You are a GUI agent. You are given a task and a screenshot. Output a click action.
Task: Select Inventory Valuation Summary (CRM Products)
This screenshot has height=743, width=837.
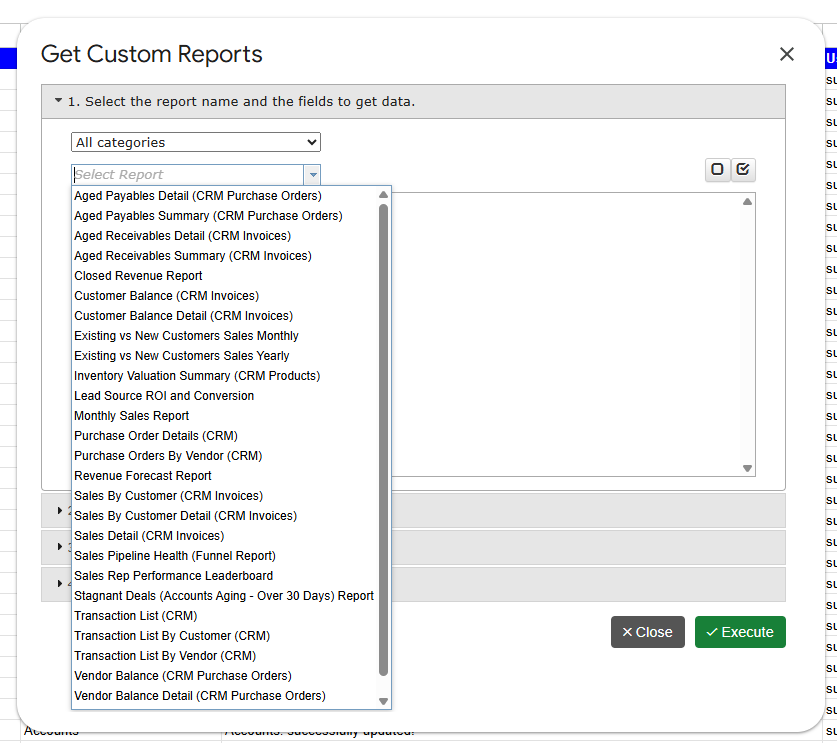click(197, 376)
